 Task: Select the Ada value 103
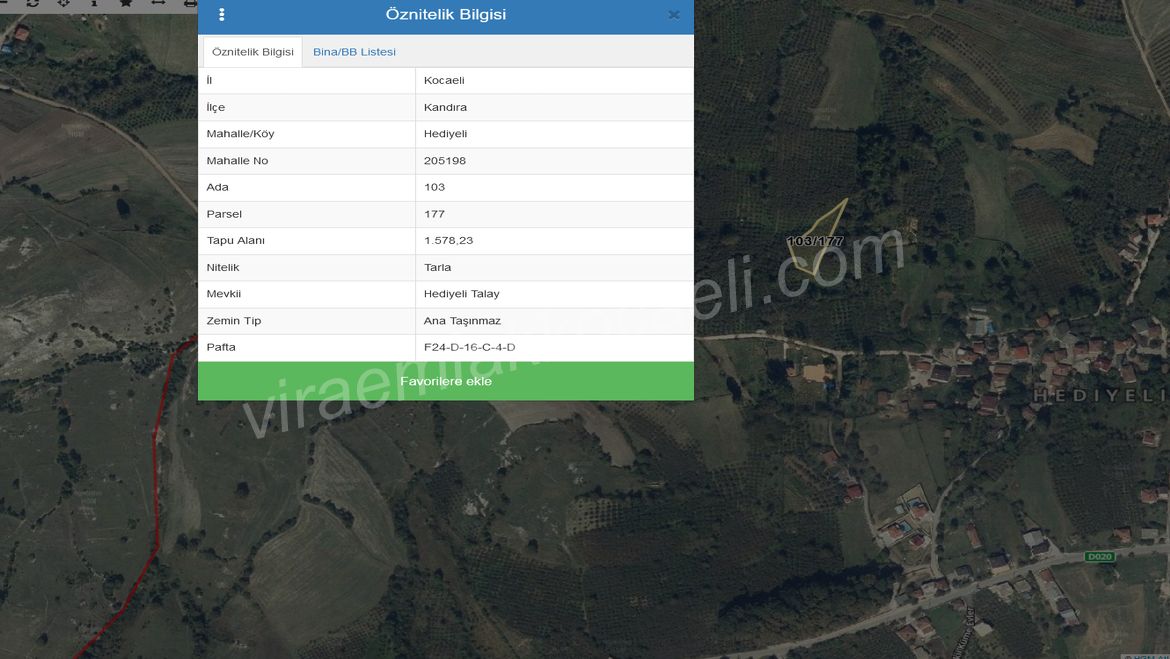coord(434,187)
